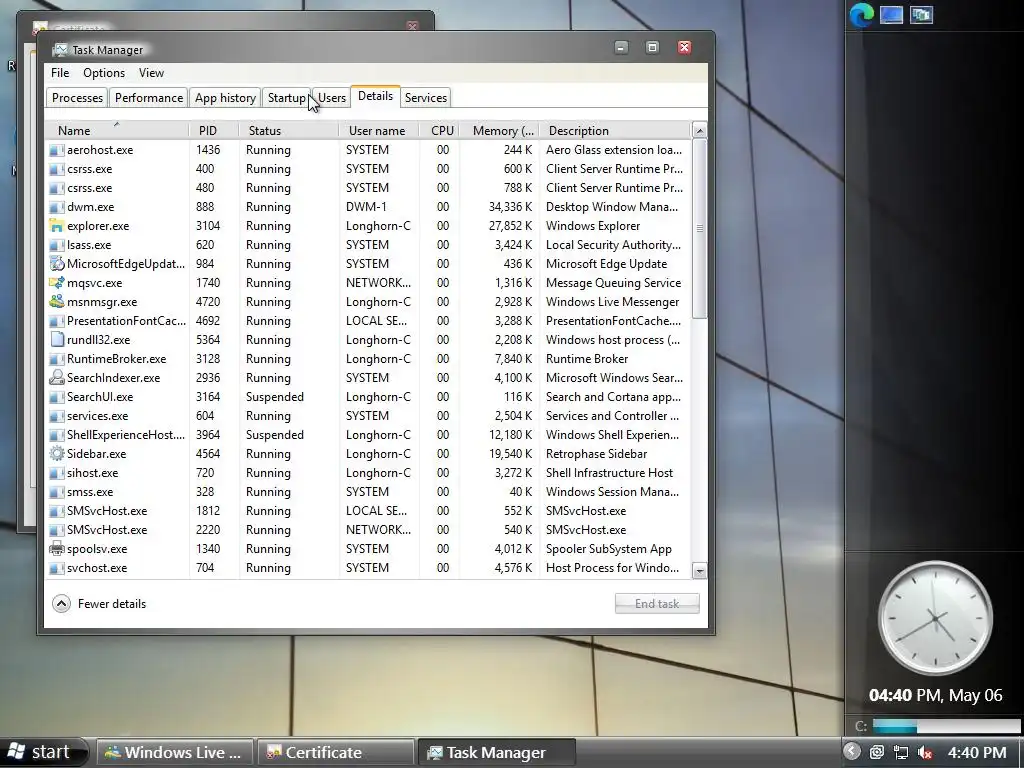Switch to Certificate taskbar button

point(336,752)
